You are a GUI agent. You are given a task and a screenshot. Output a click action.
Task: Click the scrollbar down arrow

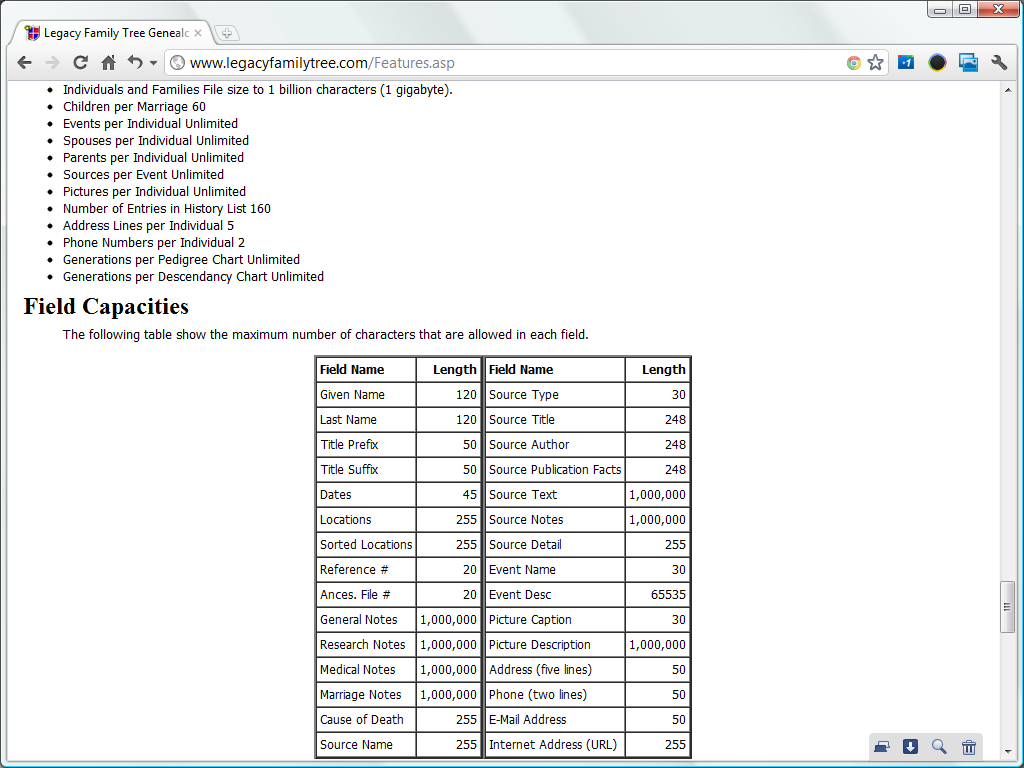(x=1008, y=752)
